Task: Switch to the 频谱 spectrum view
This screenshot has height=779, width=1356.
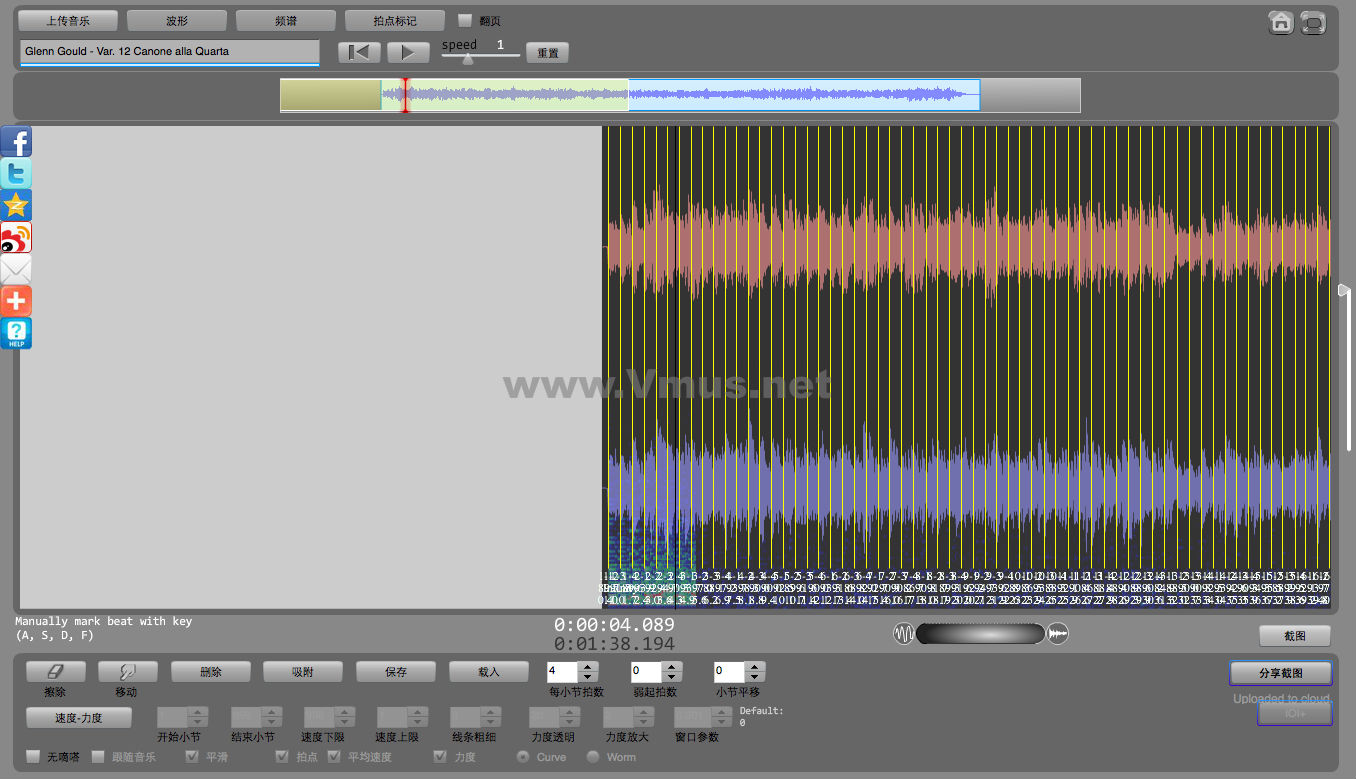Action: click(x=285, y=21)
